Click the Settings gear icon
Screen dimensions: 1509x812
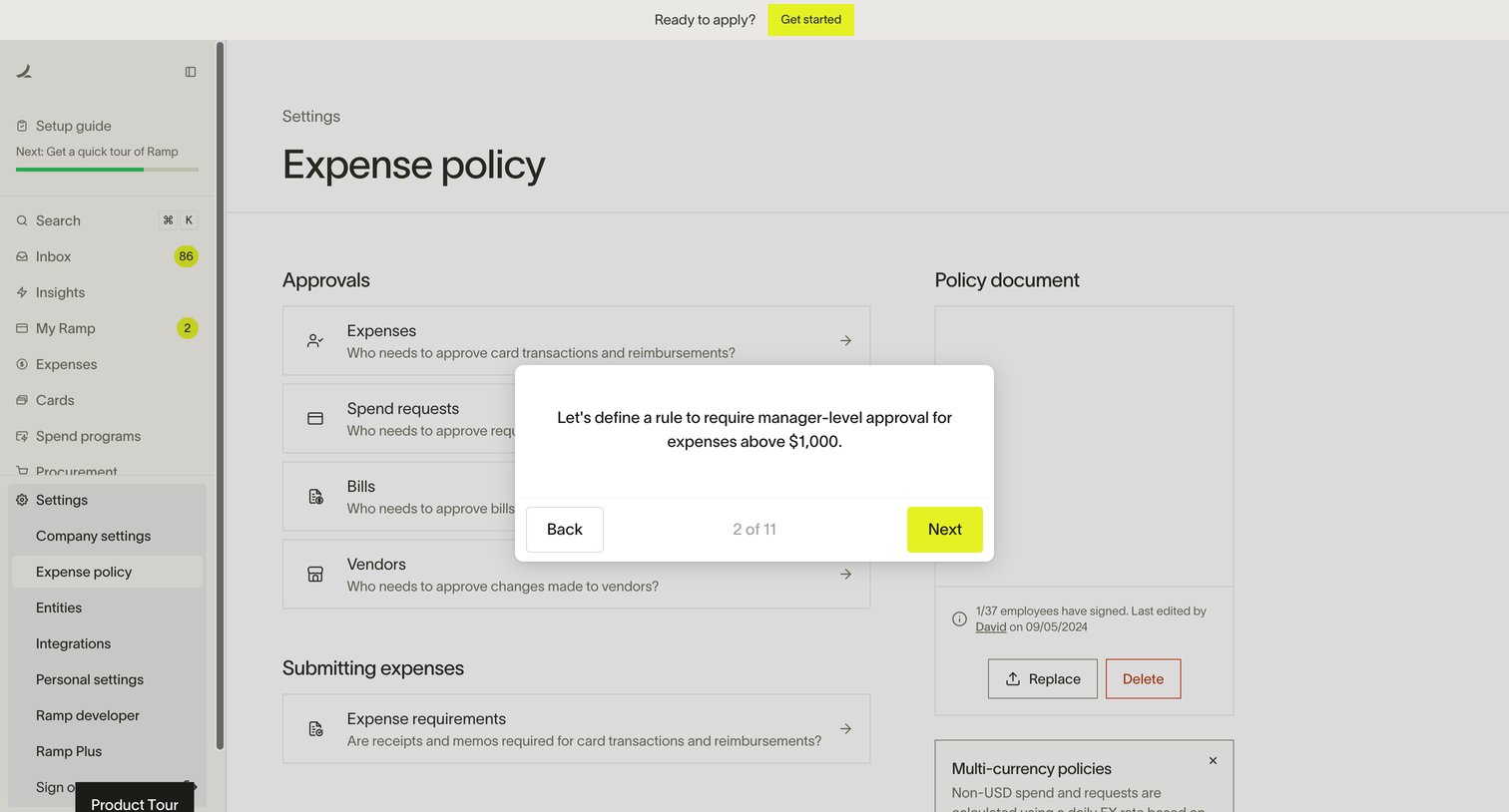(22, 500)
